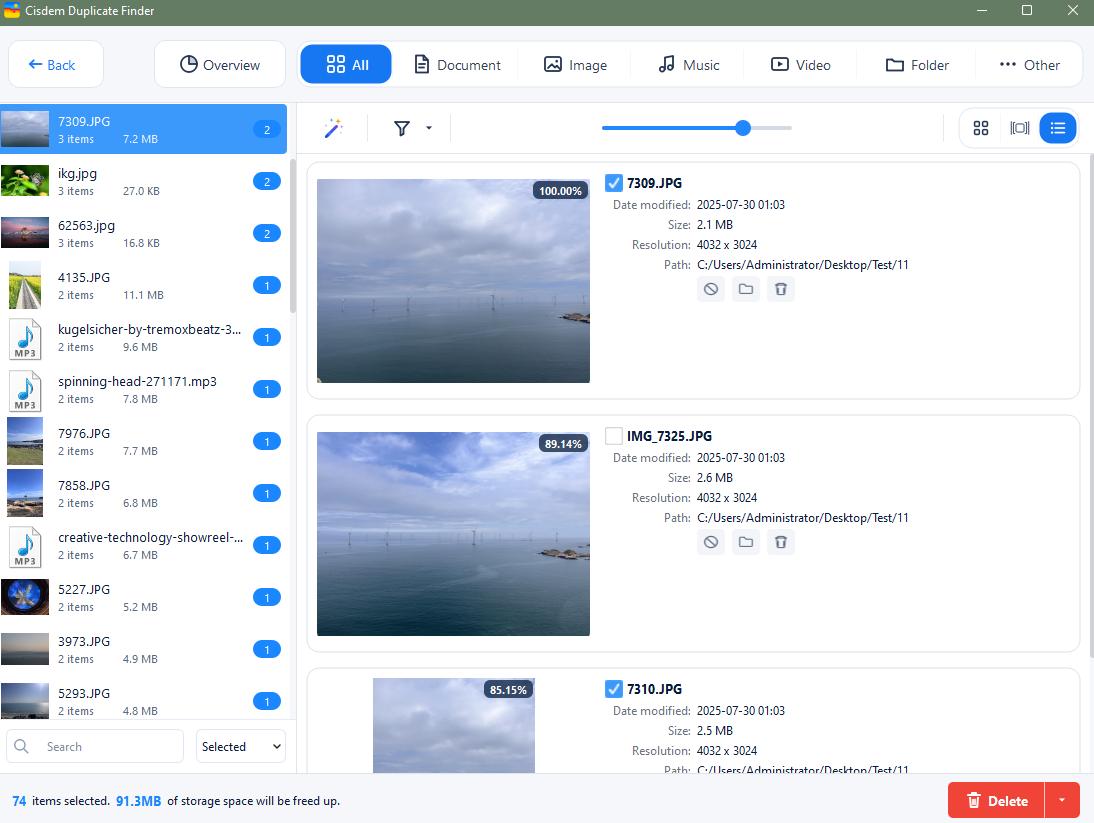Open folder location of 7309.JPG
Viewport: 1094px width, 823px height.
[746, 289]
